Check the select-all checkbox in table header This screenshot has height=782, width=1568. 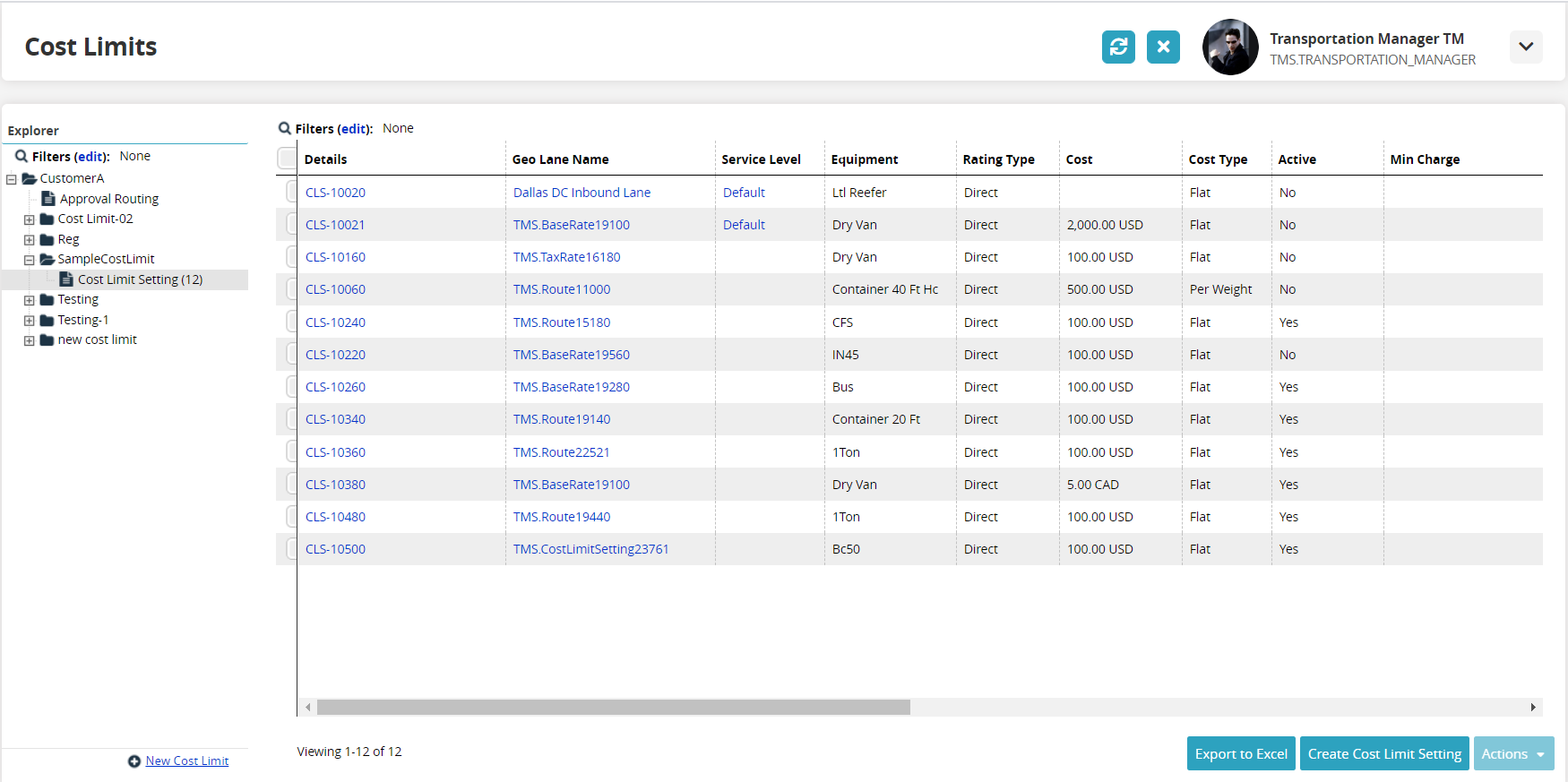click(287, 159)
